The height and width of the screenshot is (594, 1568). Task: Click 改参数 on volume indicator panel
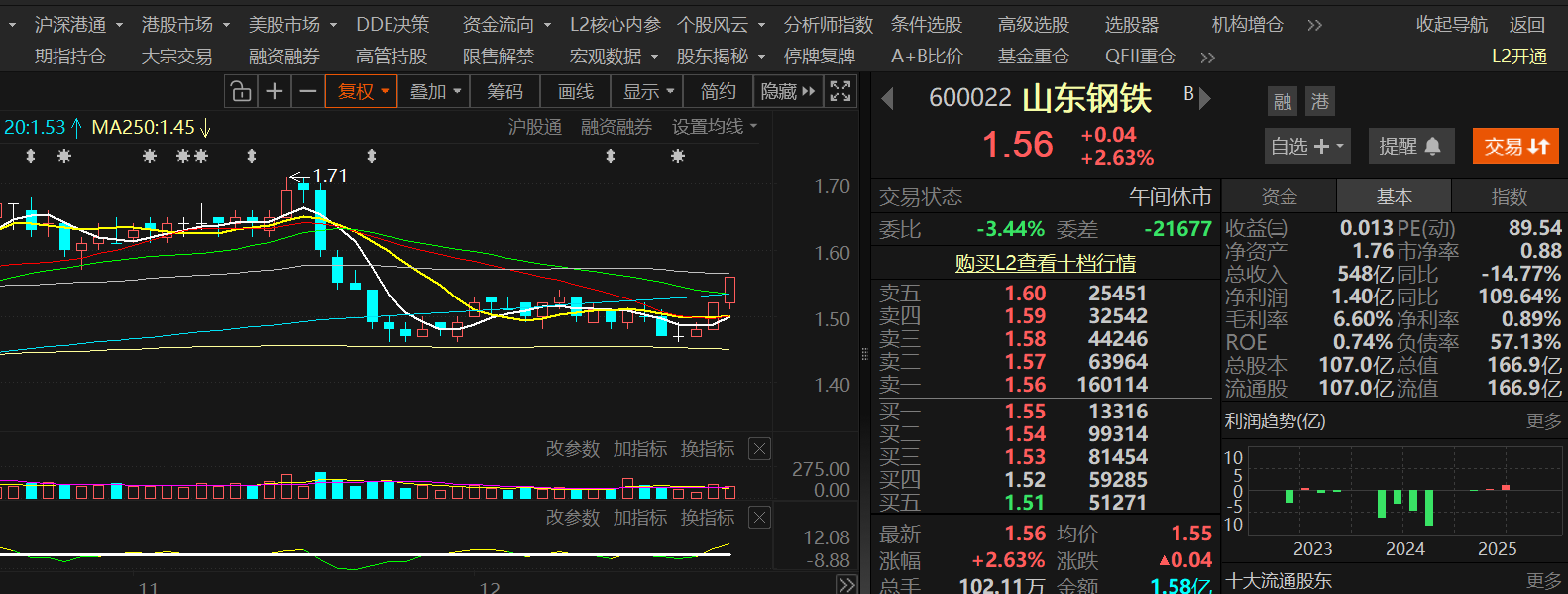[573, 449]
